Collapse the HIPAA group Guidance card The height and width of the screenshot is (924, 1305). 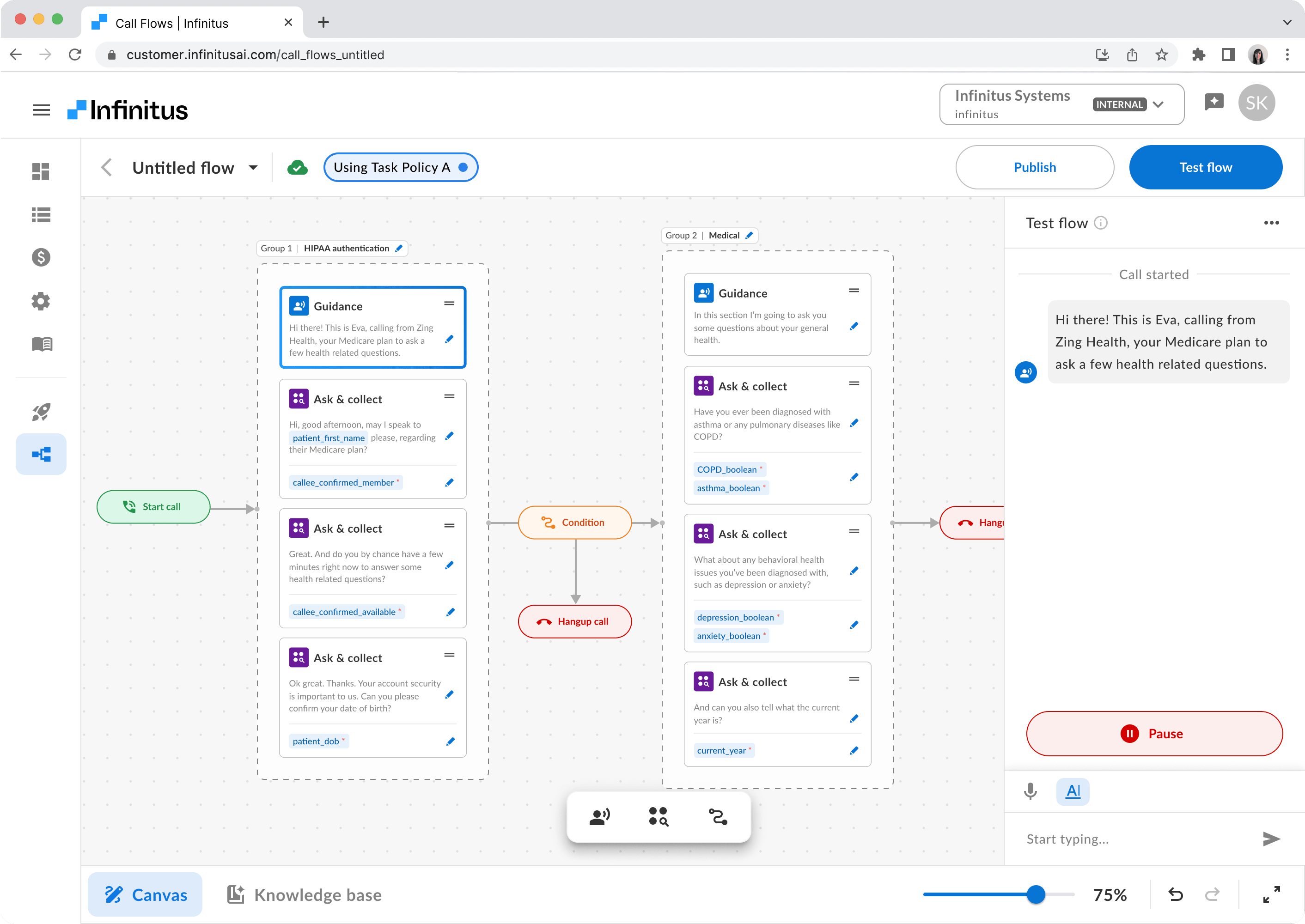449,304
